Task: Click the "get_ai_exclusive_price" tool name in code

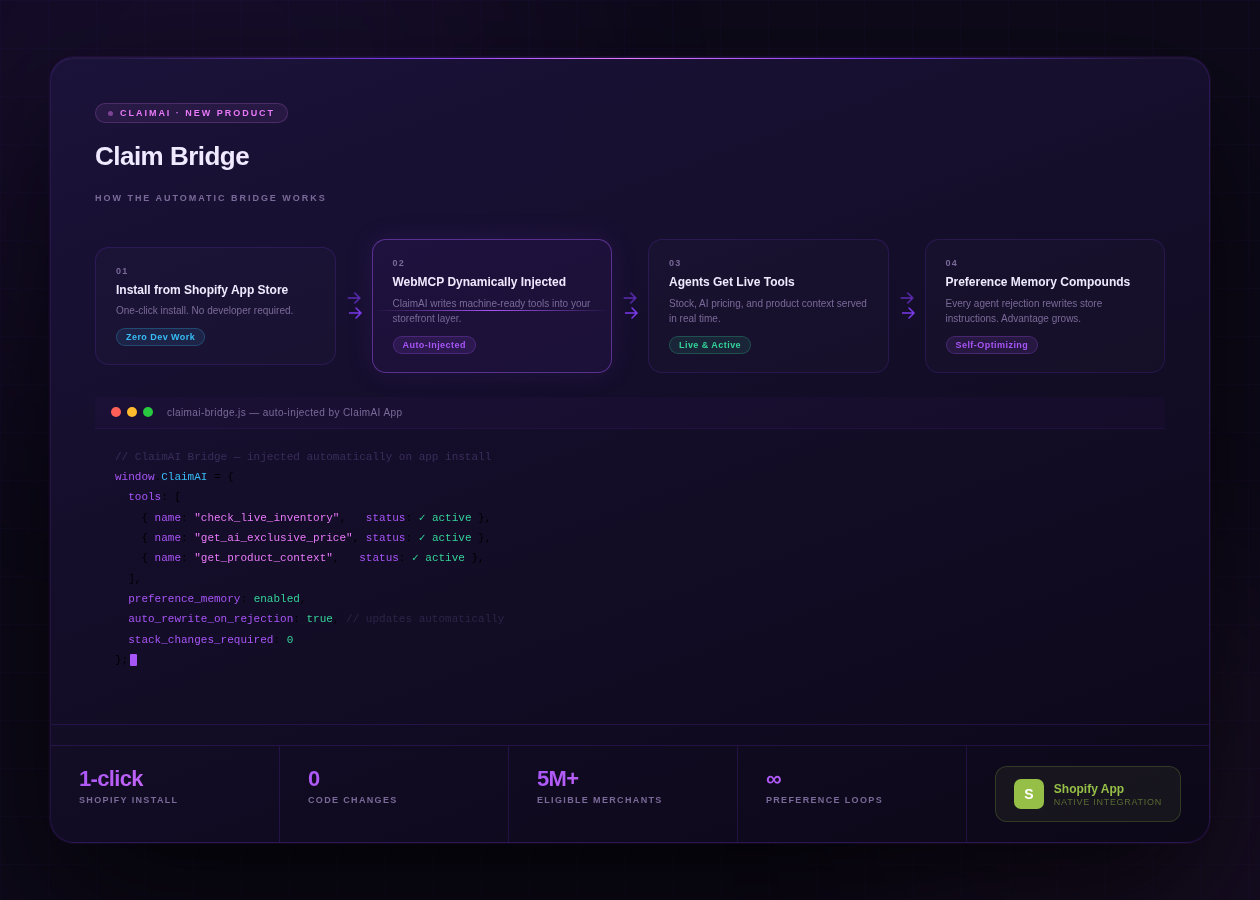Action: pyautogui.click(x=273, y=538)
